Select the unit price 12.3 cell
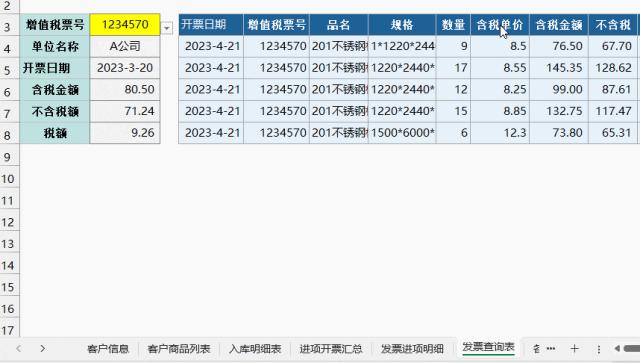 point(500,133)
